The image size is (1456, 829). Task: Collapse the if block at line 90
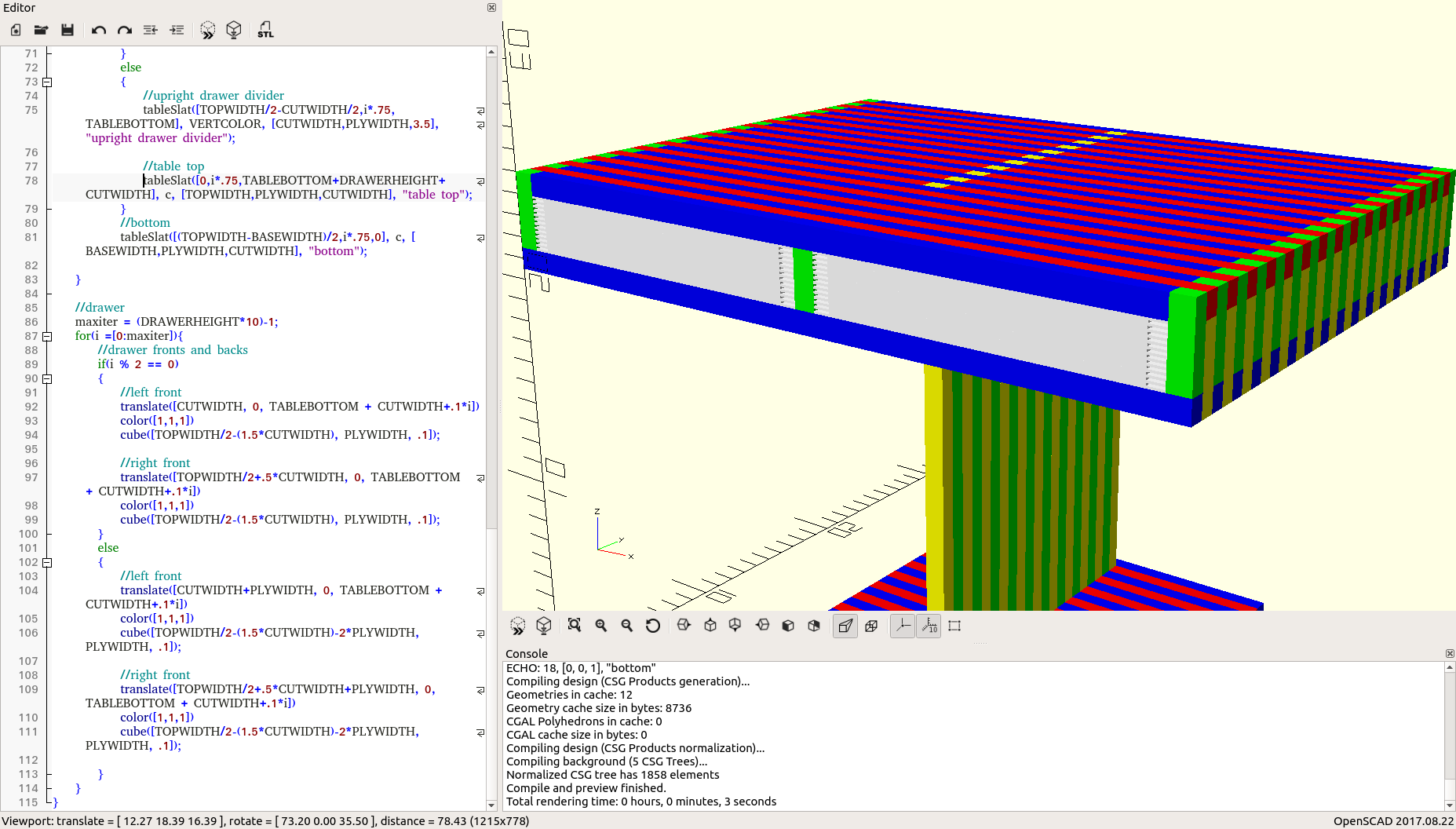point(47,378)
